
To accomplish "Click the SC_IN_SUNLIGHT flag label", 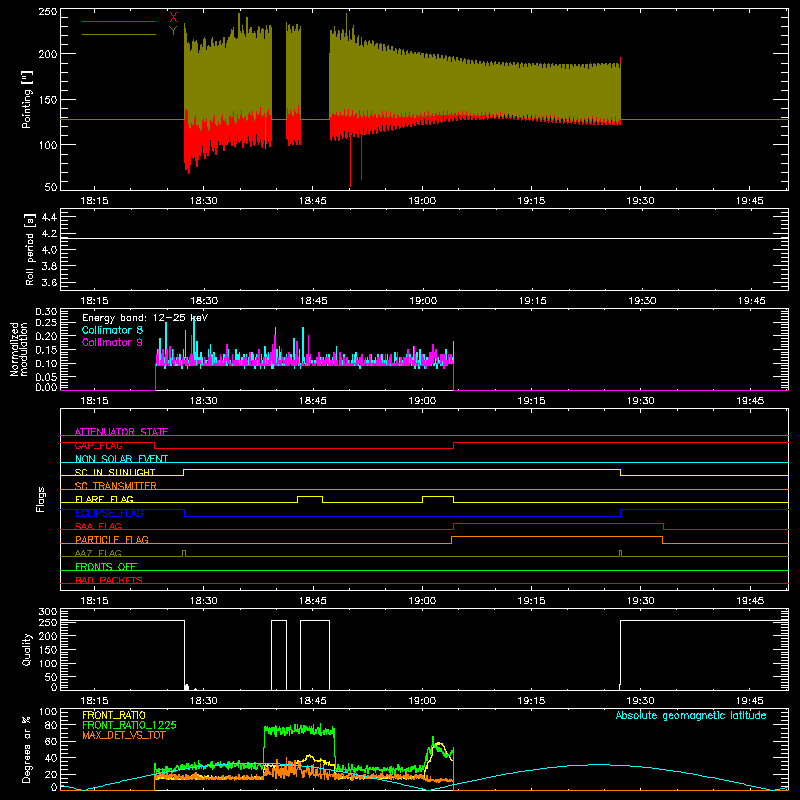I will [x=115, y=472].
